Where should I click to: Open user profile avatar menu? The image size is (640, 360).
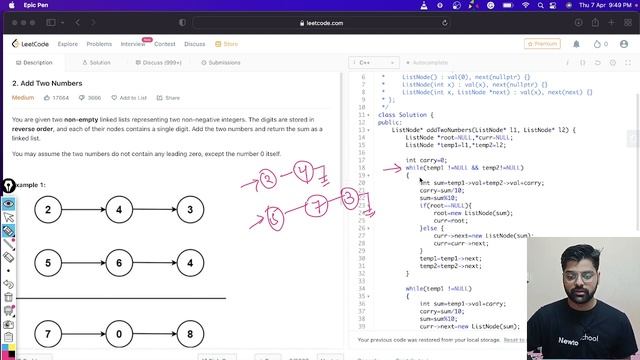click(624, 44)
